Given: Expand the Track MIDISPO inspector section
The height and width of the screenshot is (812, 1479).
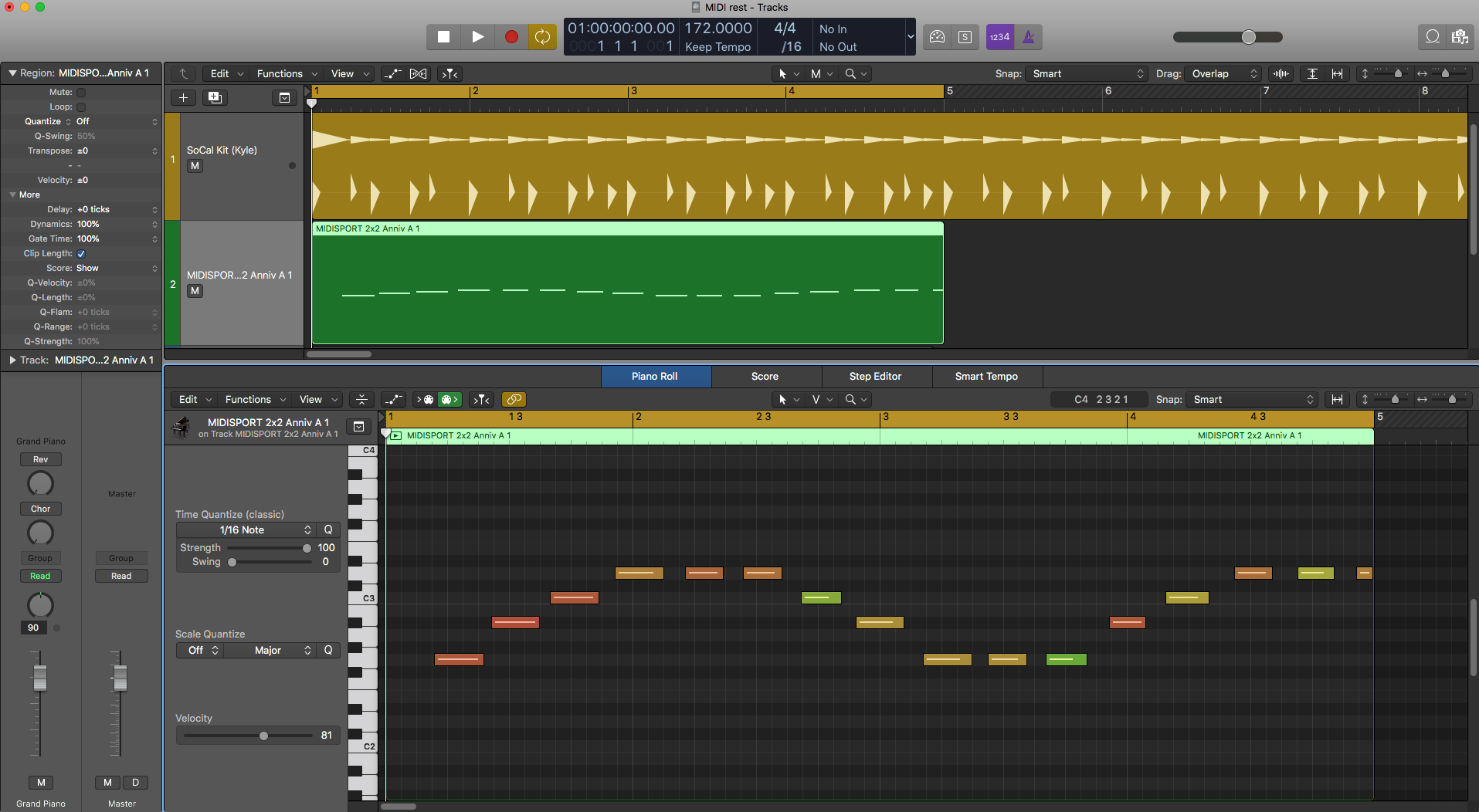Looking at the screenshot, I should pos(12,360).
